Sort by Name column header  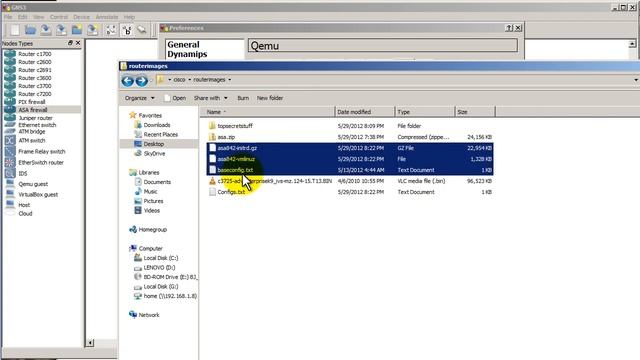coord(267,112)
